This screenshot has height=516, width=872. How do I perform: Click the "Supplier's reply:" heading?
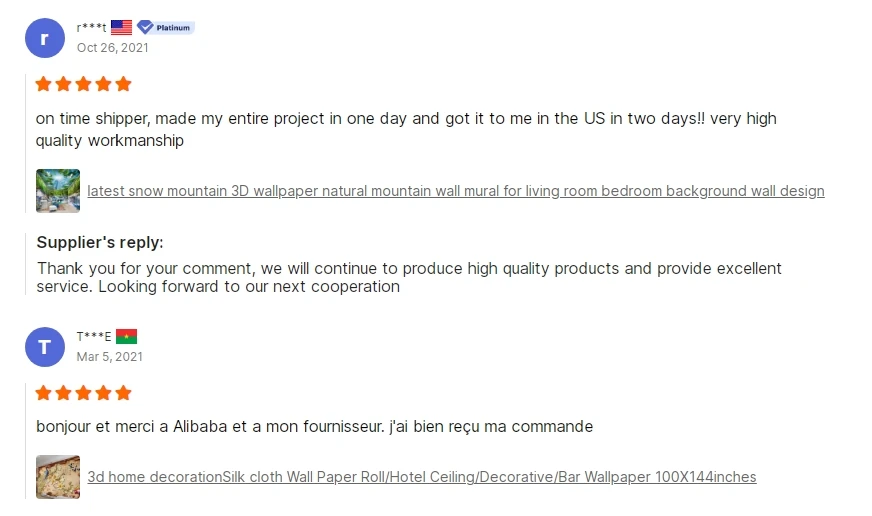[100, 242]
